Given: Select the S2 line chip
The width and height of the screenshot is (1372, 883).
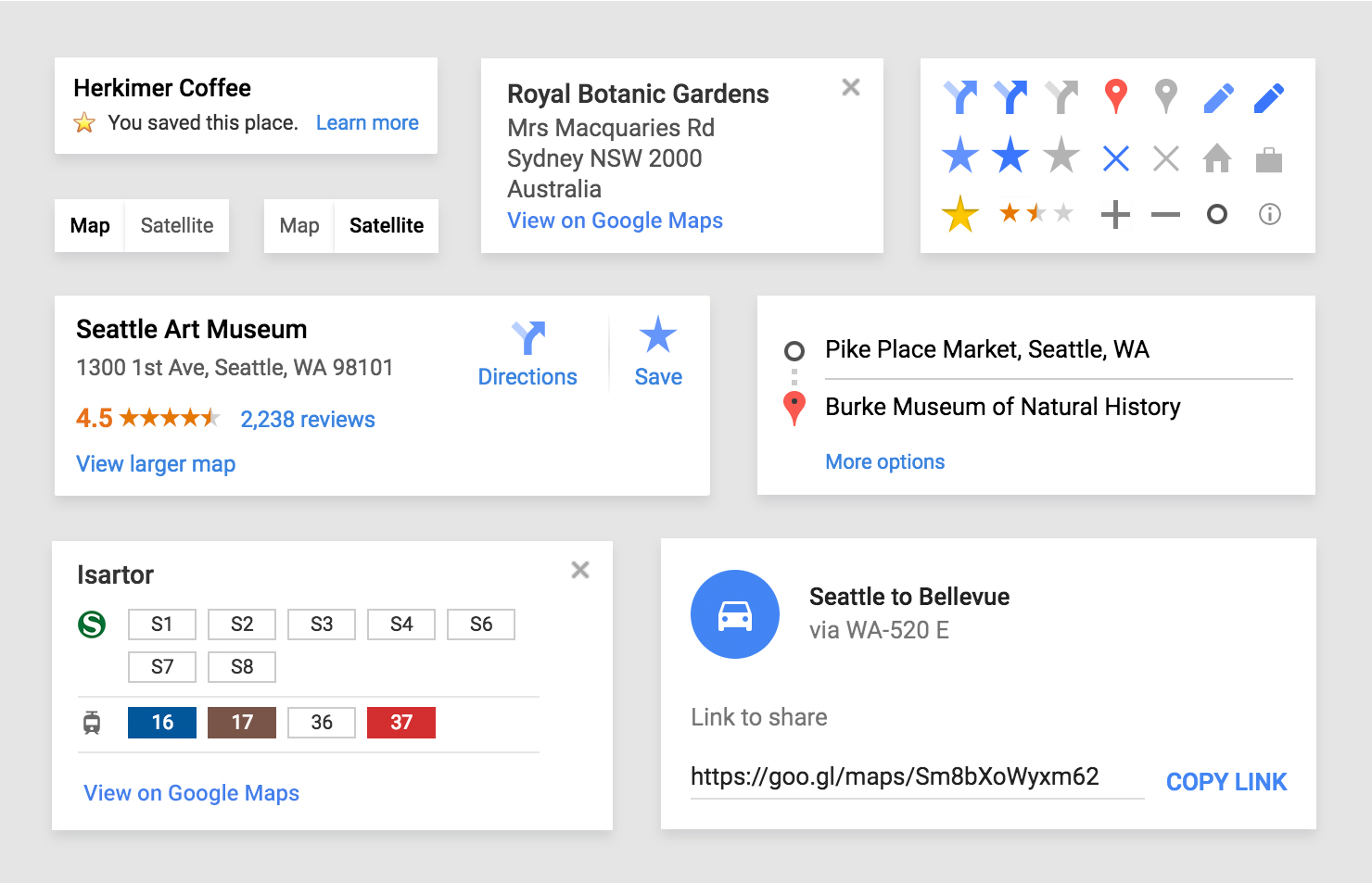Looking at the screenshot, I should point(242,624).
